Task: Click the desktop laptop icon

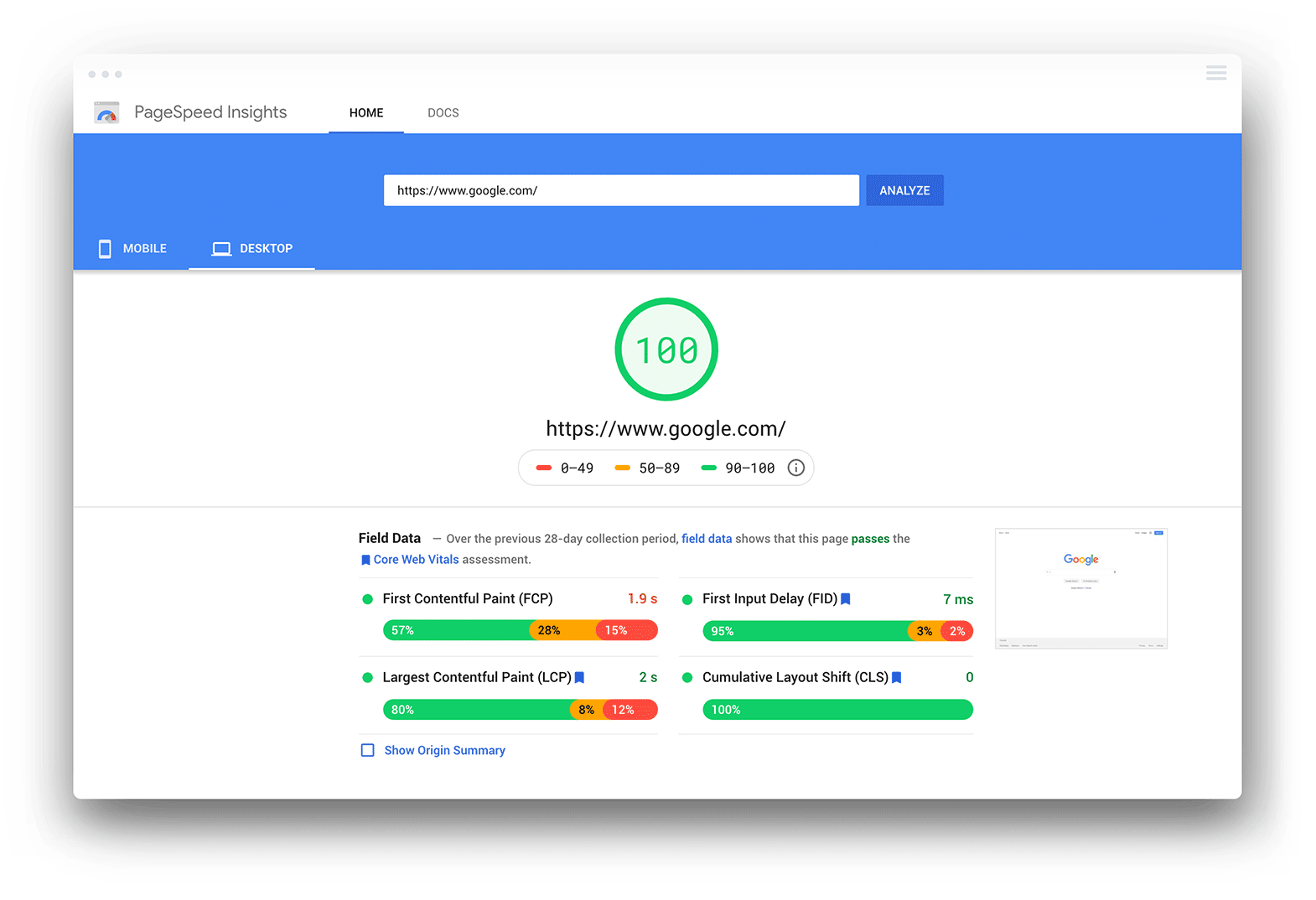Action: (x=221, y=249)
